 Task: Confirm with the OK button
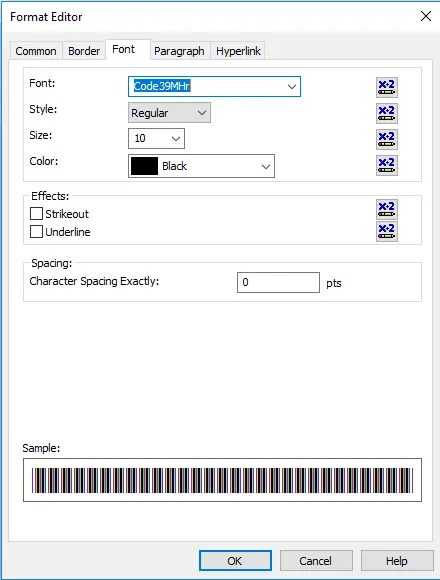235,561
